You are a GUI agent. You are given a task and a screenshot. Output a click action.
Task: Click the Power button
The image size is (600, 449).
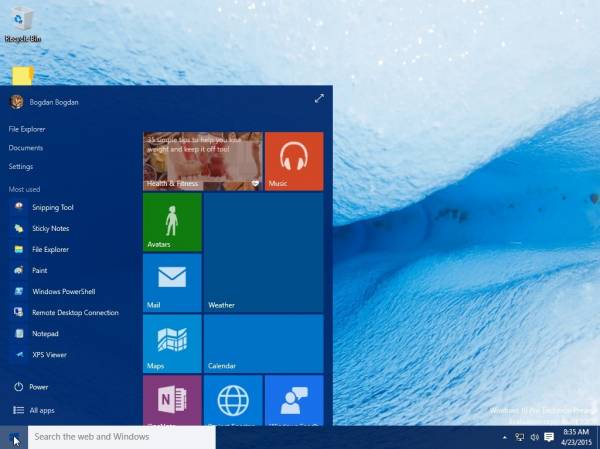[x=31, y=387]
